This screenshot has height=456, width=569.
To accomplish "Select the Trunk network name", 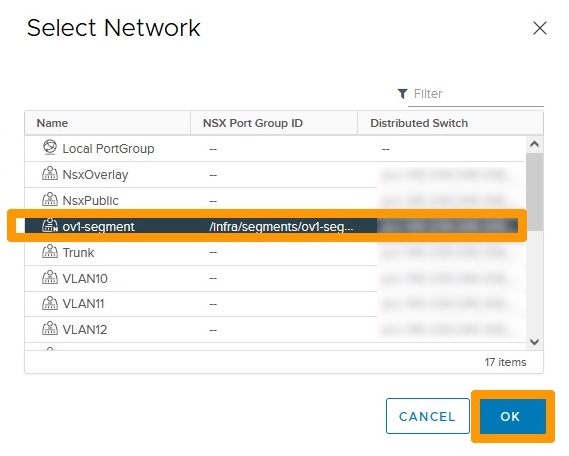I will 78,252.
